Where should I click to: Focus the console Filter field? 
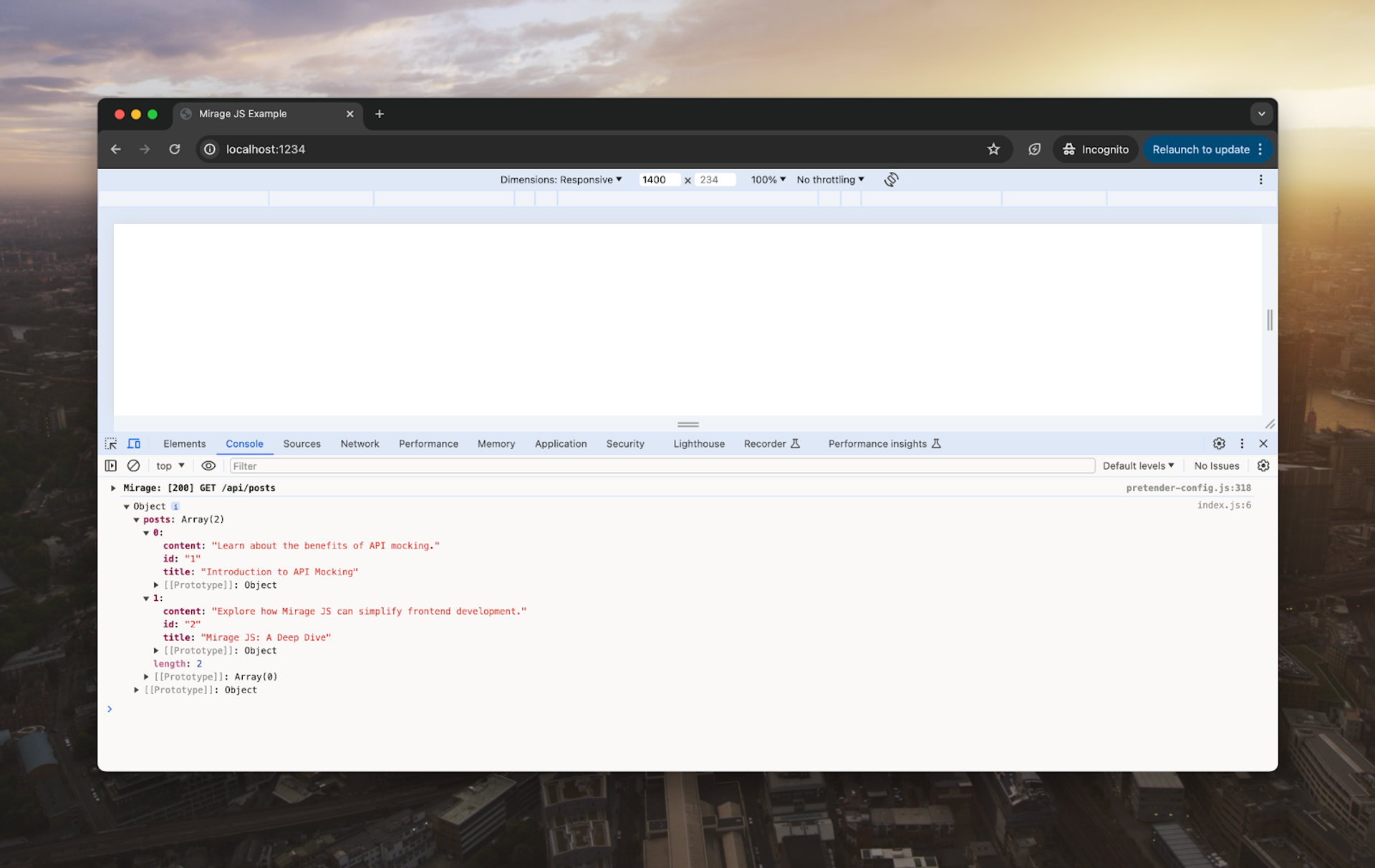click(662, 466)
